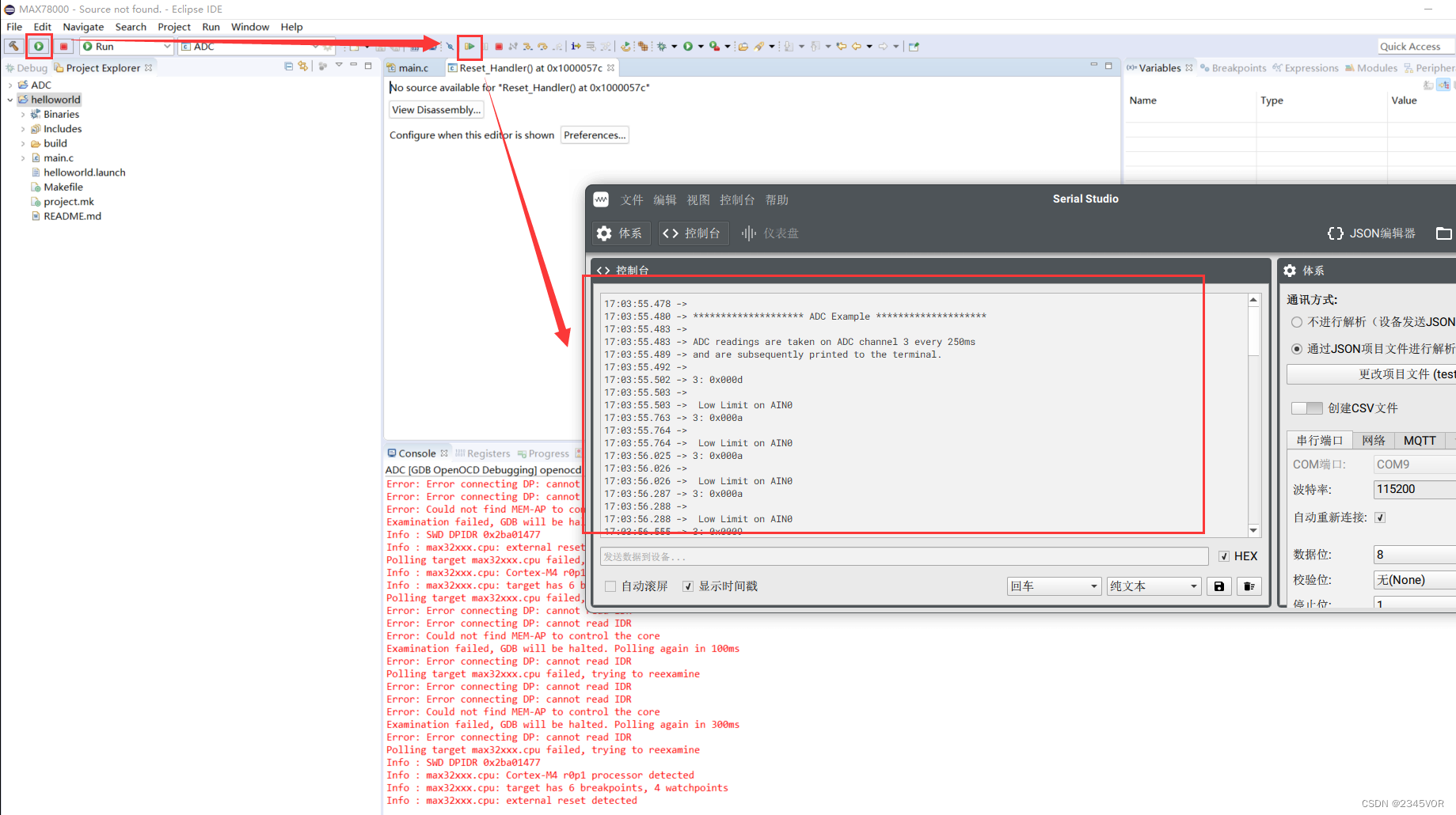Click the green Launch button in launch bar
The image size is (1456, 815).
[x=38, y=46]
